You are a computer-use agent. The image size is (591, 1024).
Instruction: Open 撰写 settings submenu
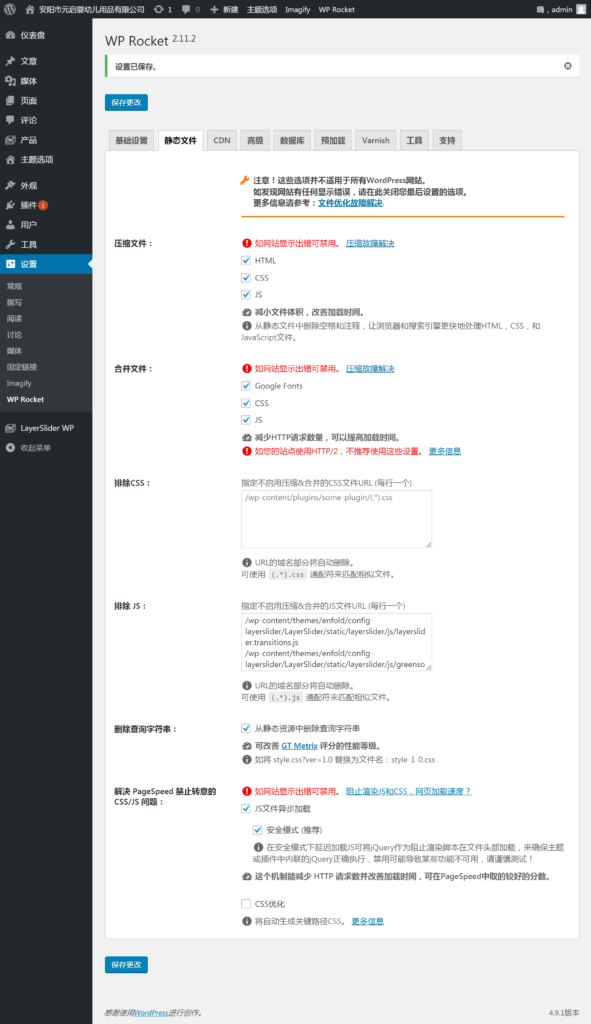pos(14,302)
